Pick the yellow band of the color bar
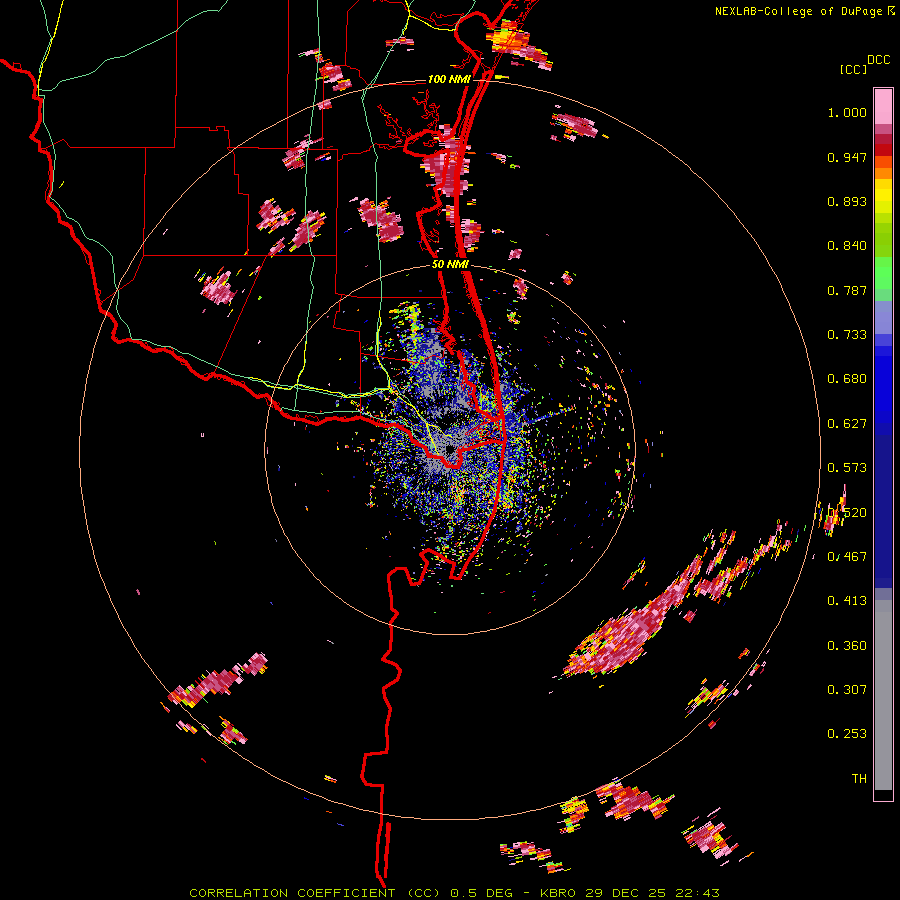Viewport: 900px width, 900px height. click(883, 196)
